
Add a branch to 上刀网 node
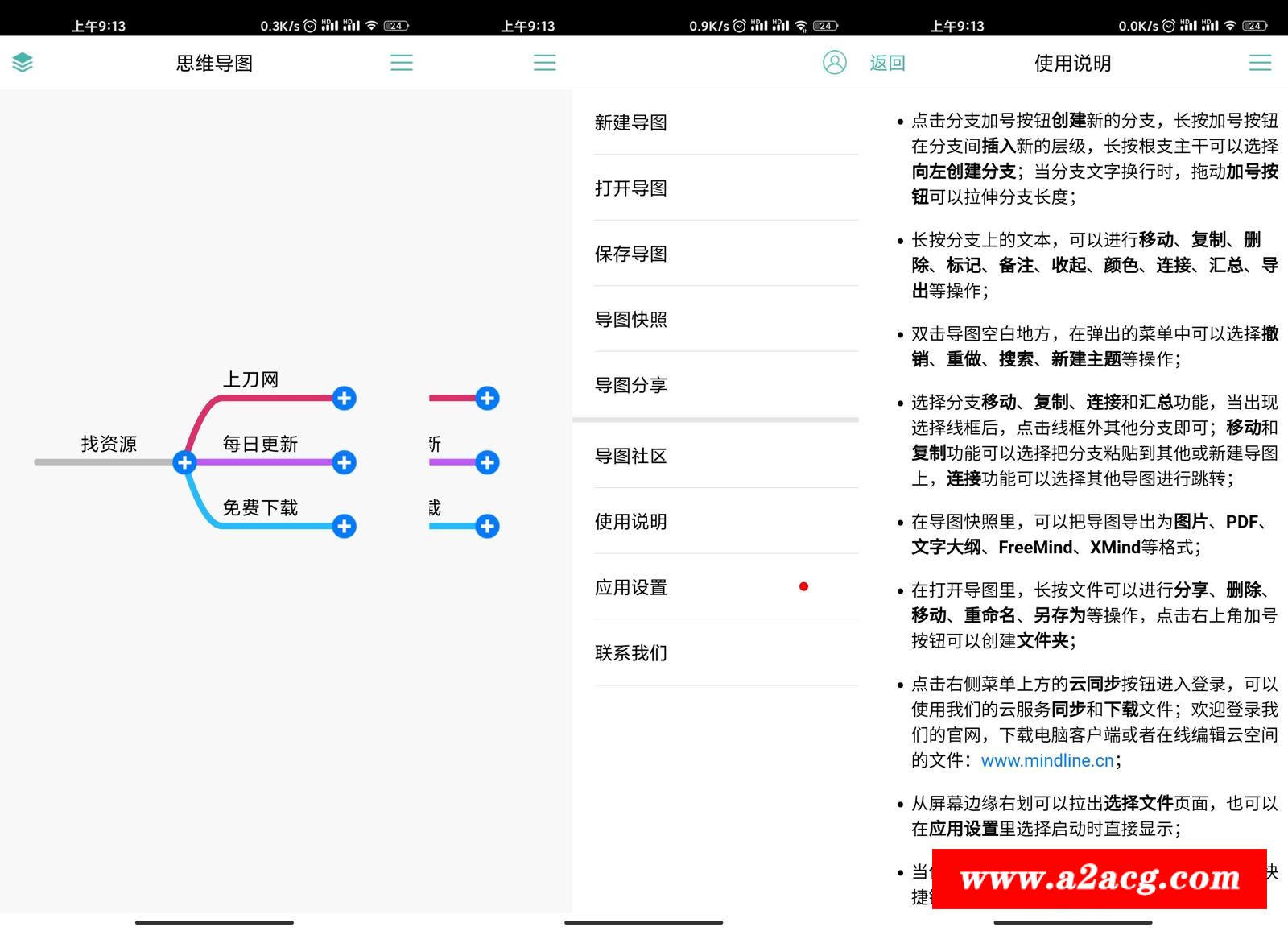coord(344,398)
